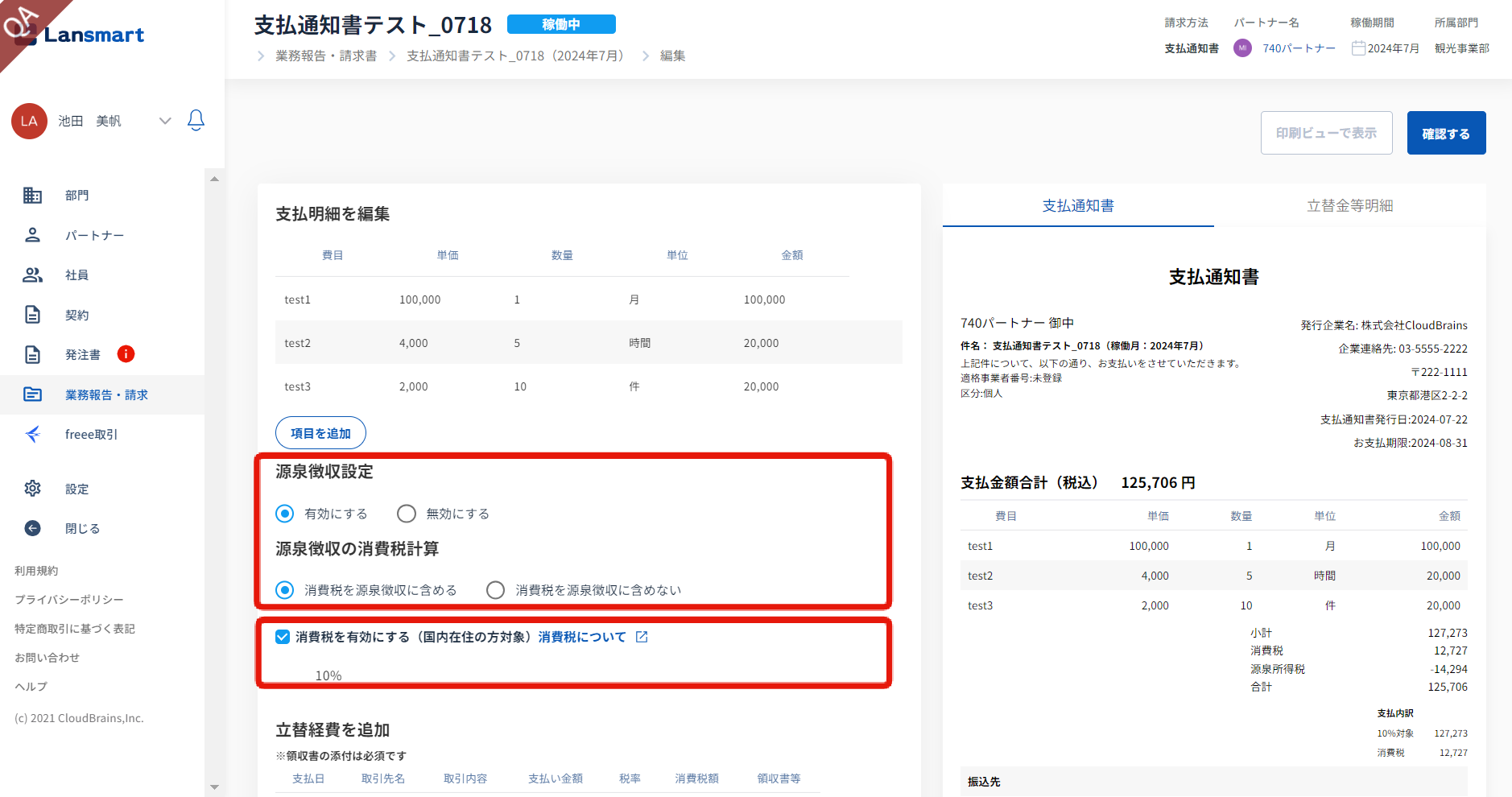Open 業務報告・請求 menu item
Image resolution: width=1512 pixels, height=797 pixels.
[106, 395]
